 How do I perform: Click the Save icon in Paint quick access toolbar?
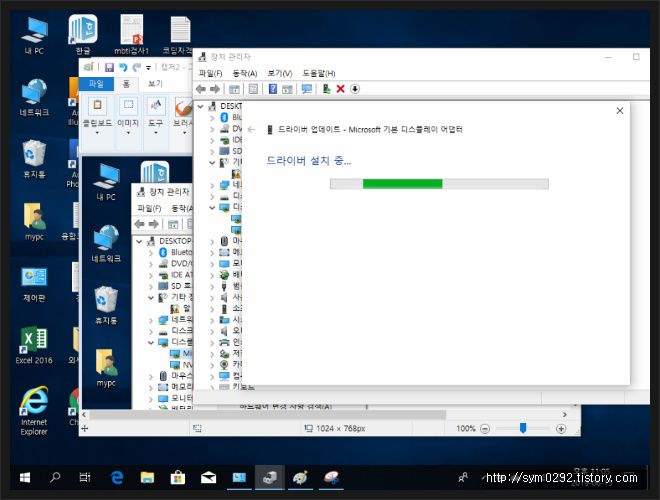pos(109,67)
